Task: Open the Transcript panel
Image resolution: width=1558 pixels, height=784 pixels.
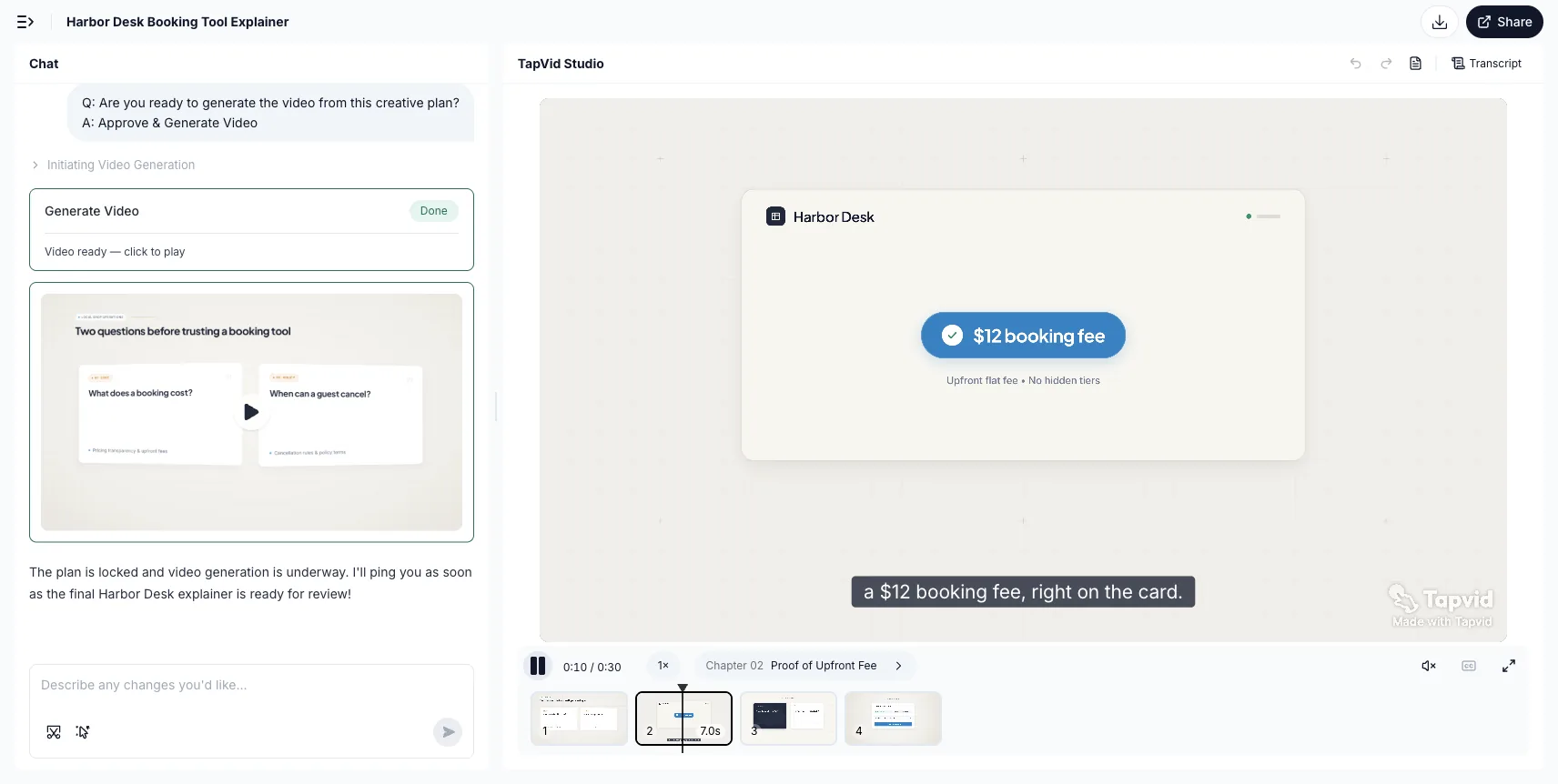Action: pyautogui.click(x=1486, y=64)
